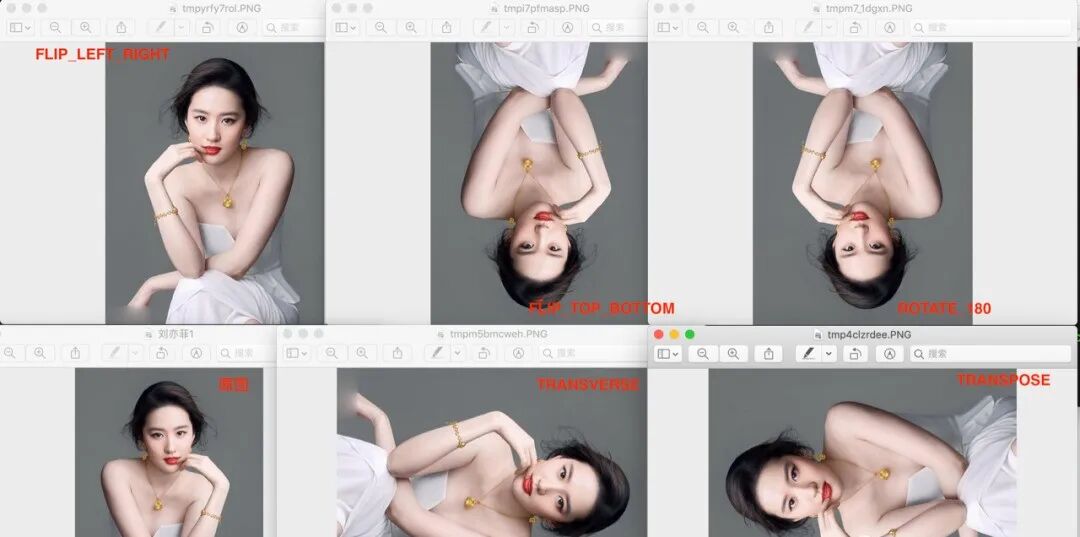Share the tmpm7_1dgxn.PNG image
Screen dimensions: 1080x537
click(769, 28)
